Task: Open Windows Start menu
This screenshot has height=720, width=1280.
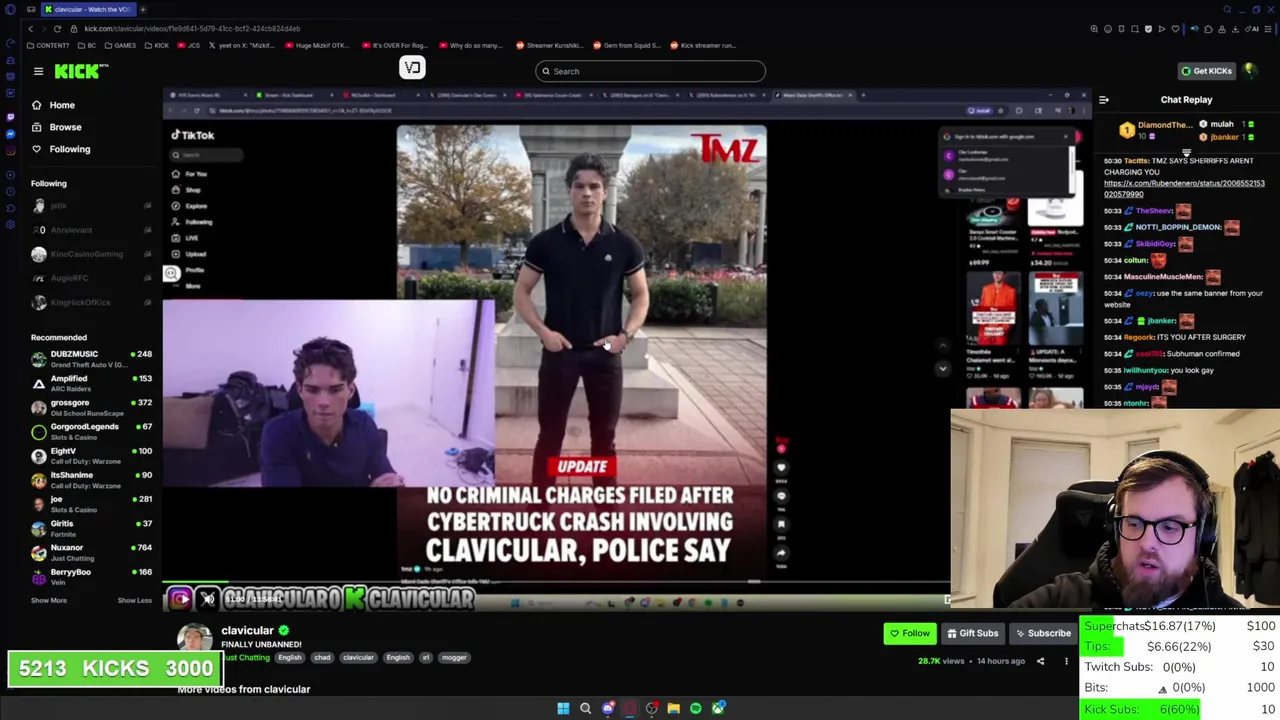Action: click(x=563, y=708)
